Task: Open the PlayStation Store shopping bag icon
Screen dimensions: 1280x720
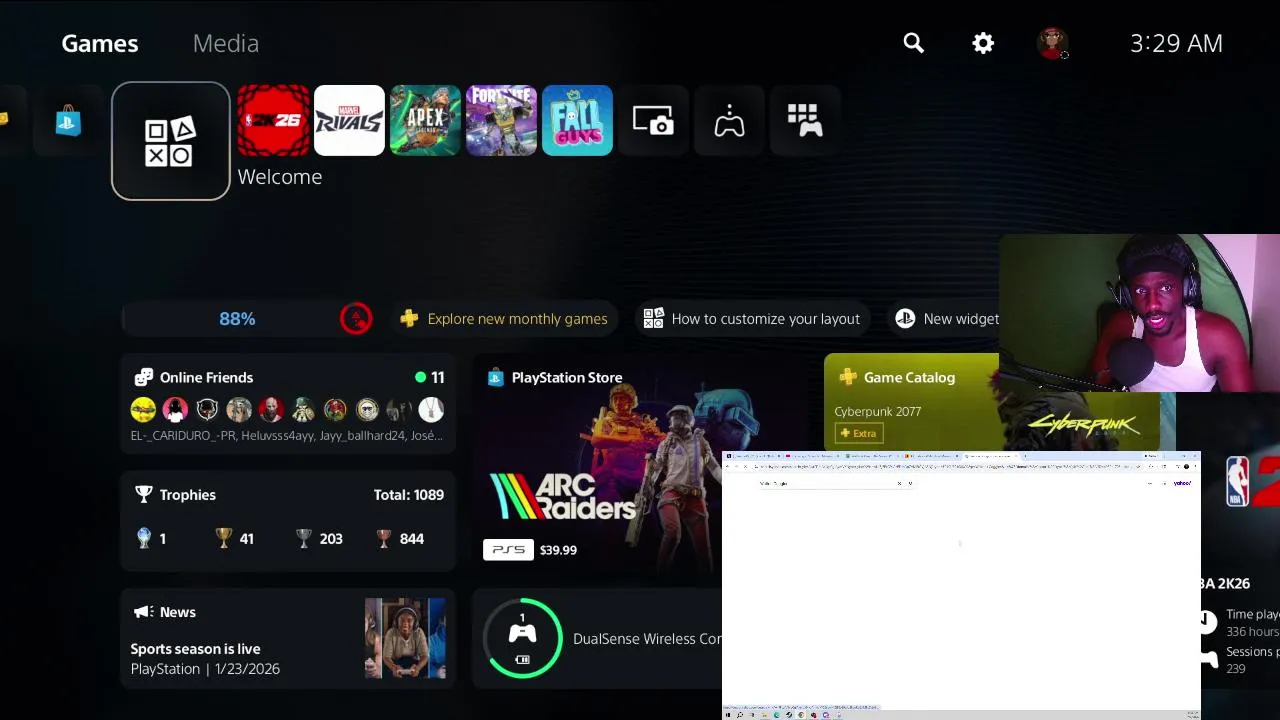Action: click(x=68, y=121)
